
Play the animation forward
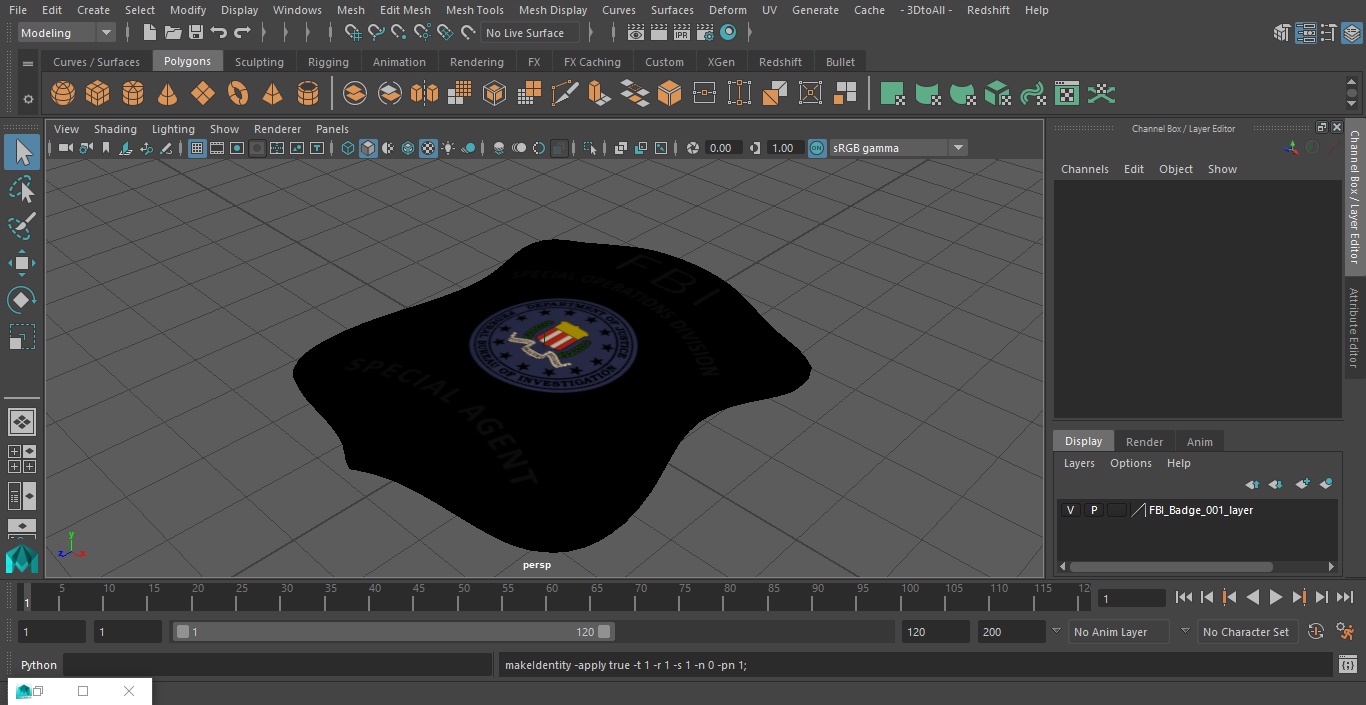[1276, 597]
